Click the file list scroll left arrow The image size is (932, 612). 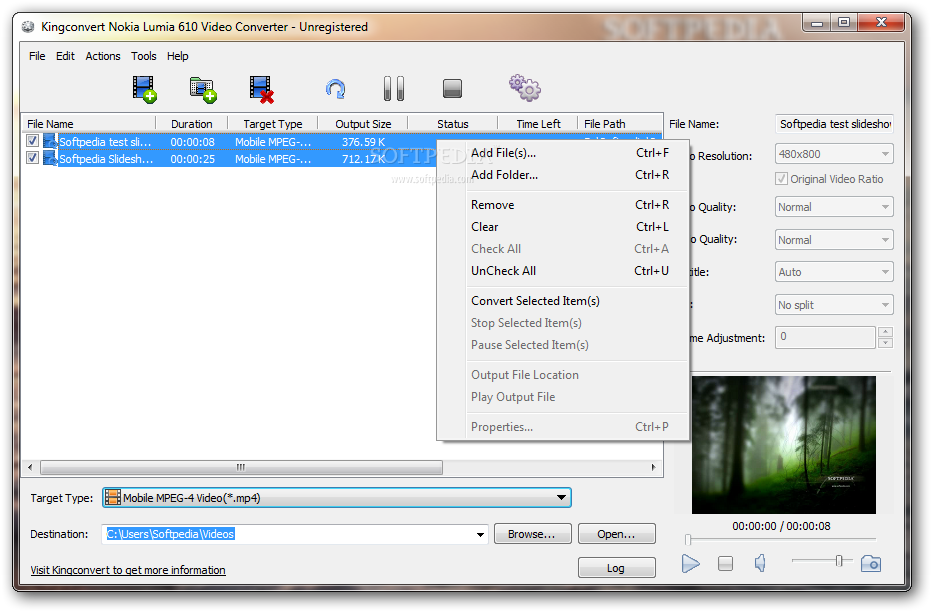coord(30,467)
